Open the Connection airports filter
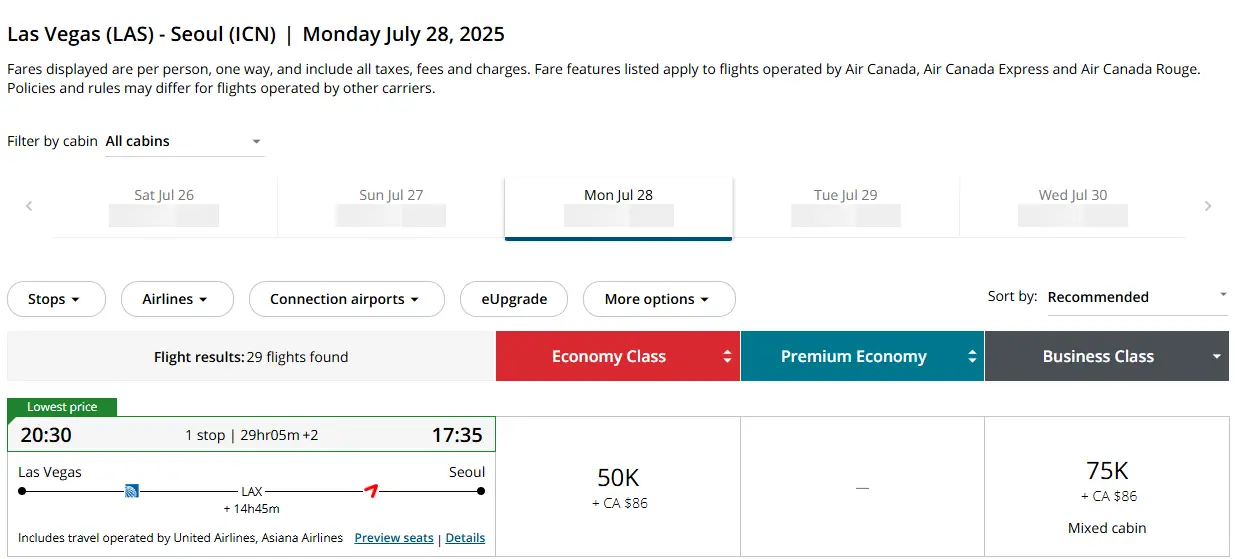1235x559 pixels. coord(346,299)
